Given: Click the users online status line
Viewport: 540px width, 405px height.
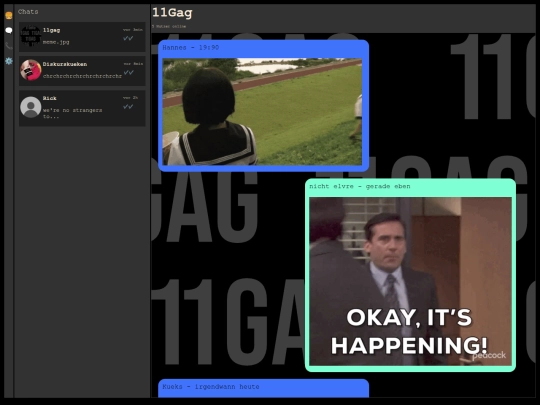Looking at the screenshot, I should click(169, 26).
